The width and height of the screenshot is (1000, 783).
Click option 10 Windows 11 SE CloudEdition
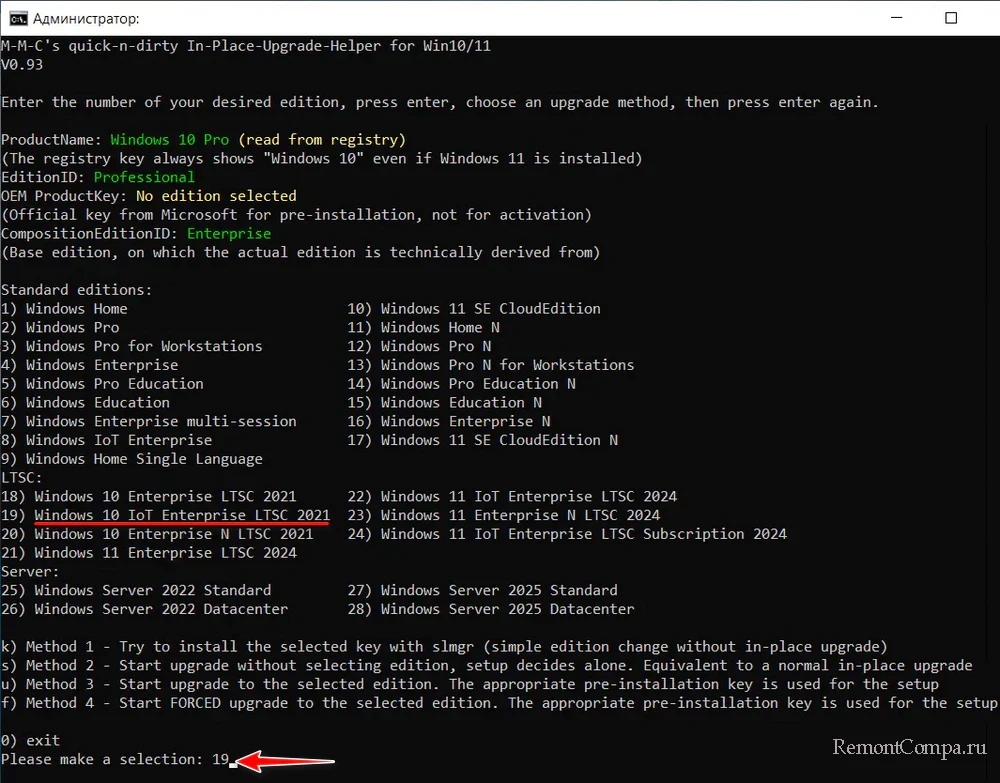click(474, 309)
